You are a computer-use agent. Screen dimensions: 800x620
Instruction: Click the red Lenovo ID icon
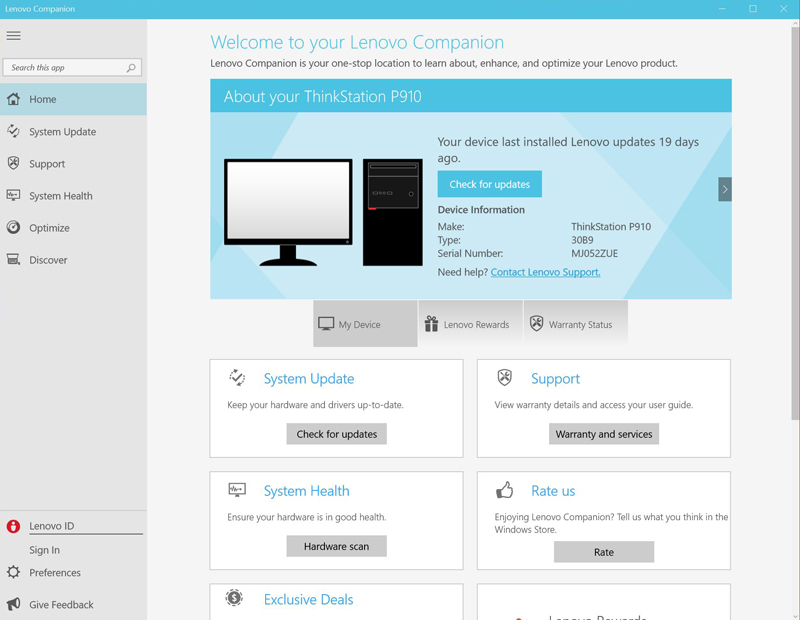click(x=14, y=526)
